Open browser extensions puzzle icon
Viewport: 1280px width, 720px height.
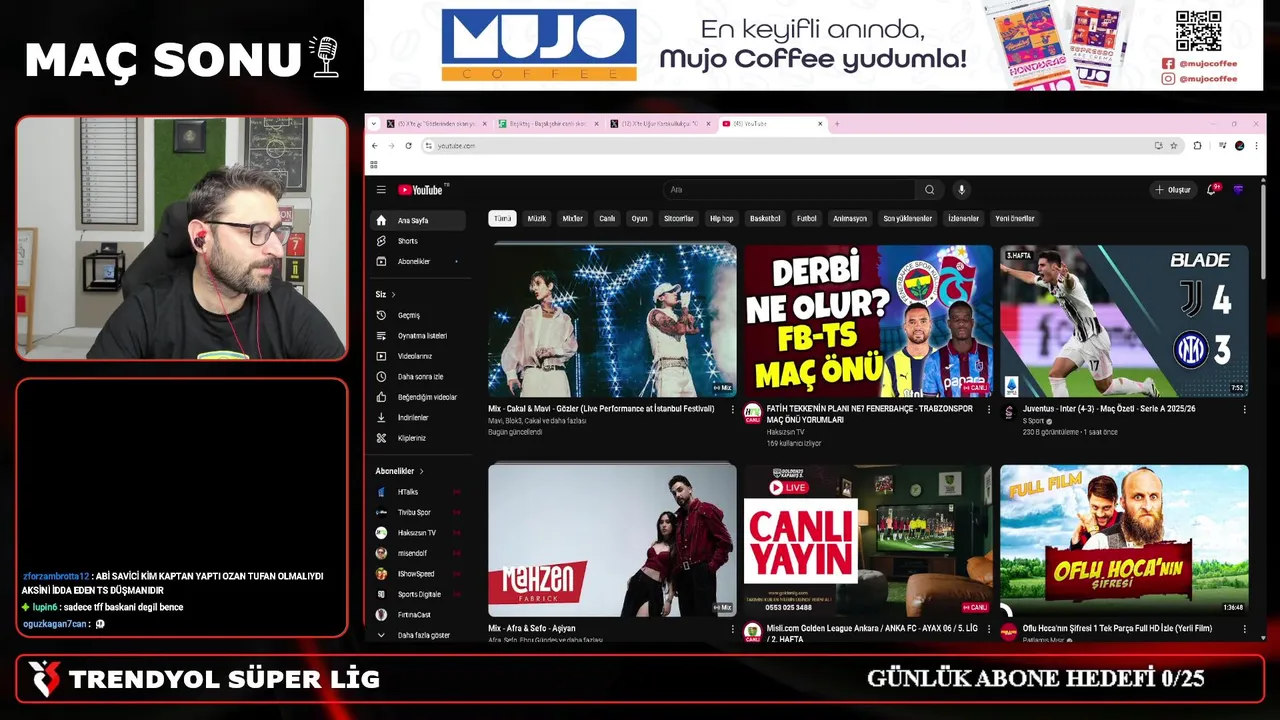click(1197, 146)
